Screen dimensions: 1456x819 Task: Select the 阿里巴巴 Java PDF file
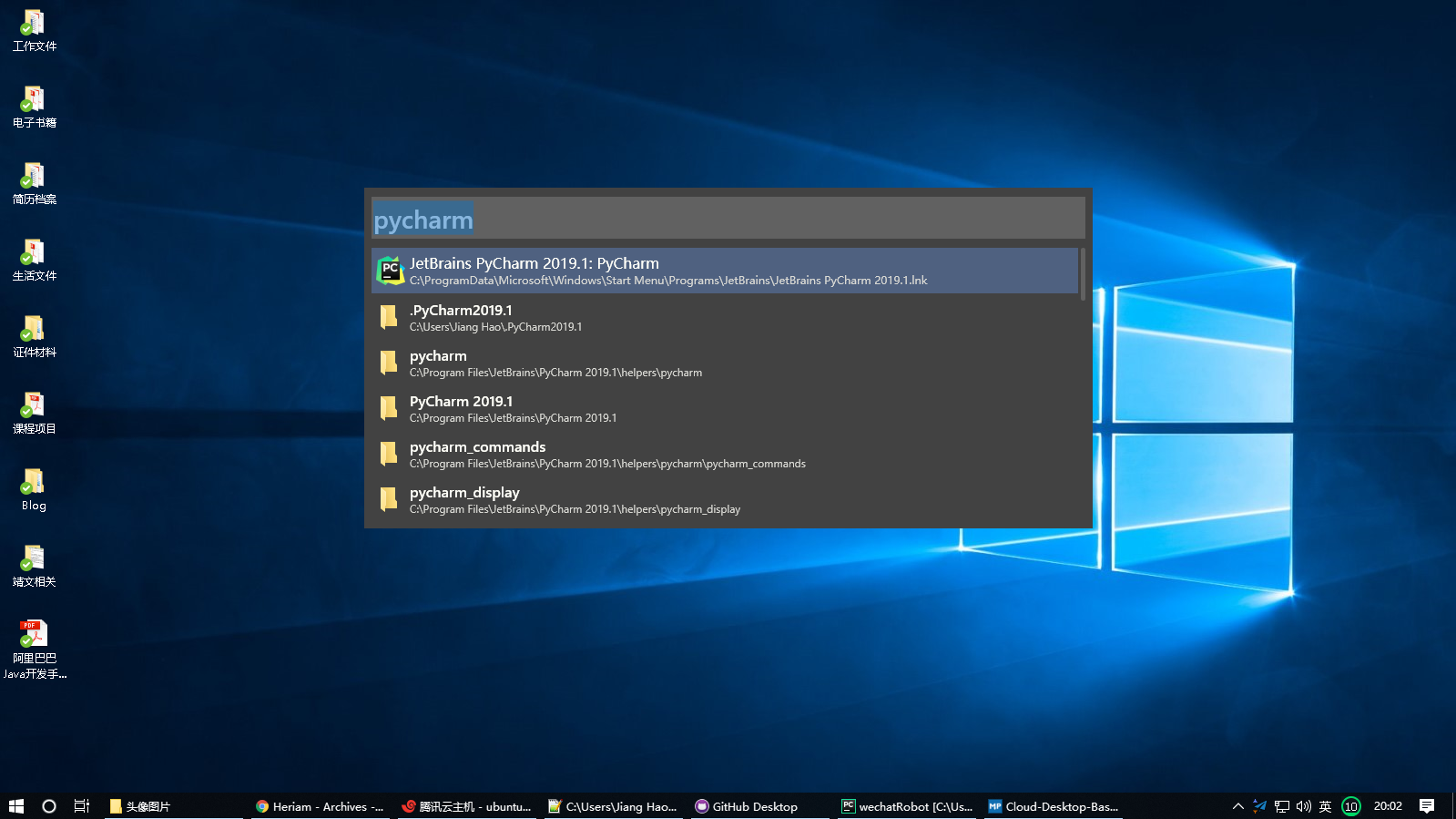[x=35, y=650]
